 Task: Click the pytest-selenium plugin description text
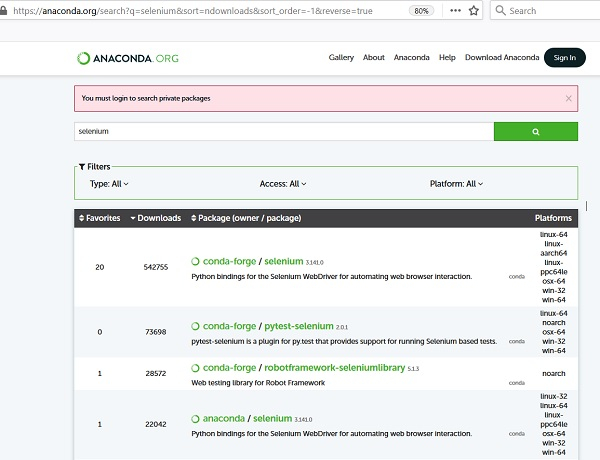tap(344, 341)
